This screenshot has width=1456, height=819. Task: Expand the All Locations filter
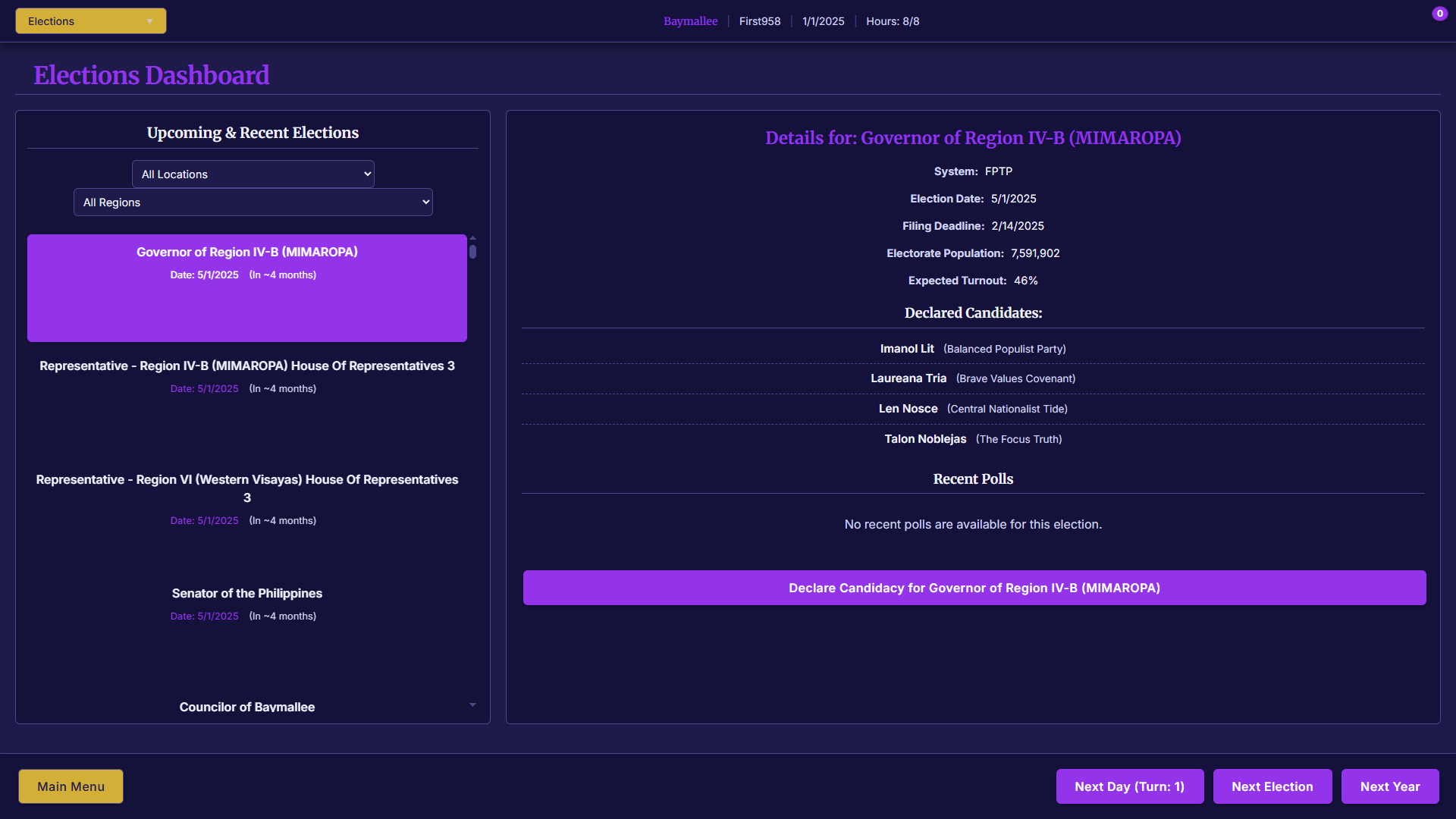[253, 174]
